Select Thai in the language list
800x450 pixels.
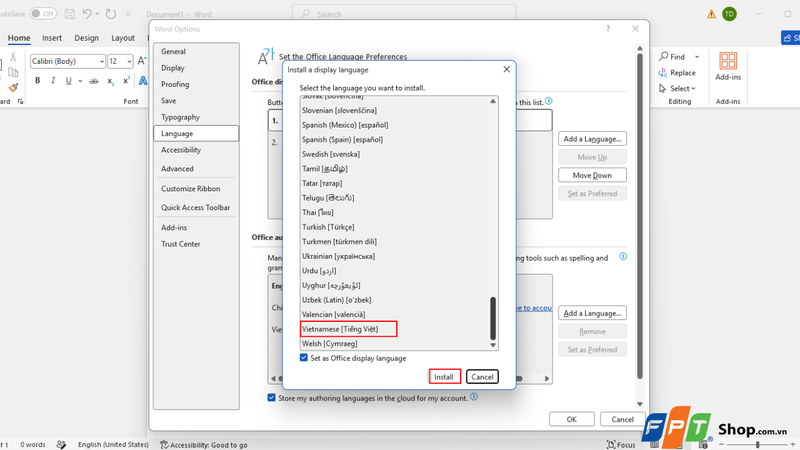click(x=394, y=212)
